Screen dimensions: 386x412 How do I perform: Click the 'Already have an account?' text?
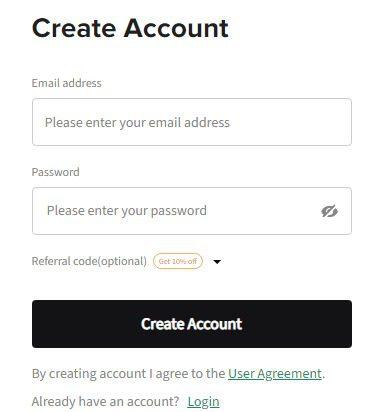pos(106,401)
